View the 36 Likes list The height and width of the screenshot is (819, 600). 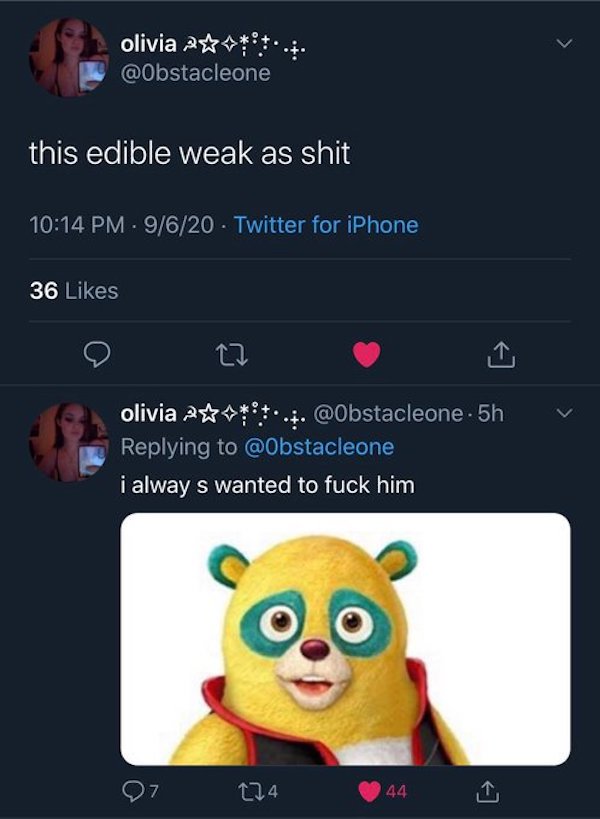[74, 290]
